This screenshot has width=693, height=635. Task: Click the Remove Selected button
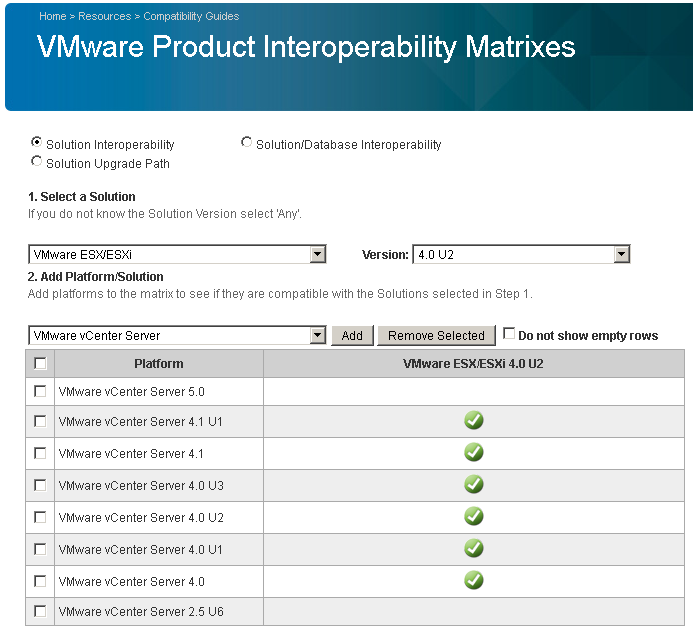point(436,335)
